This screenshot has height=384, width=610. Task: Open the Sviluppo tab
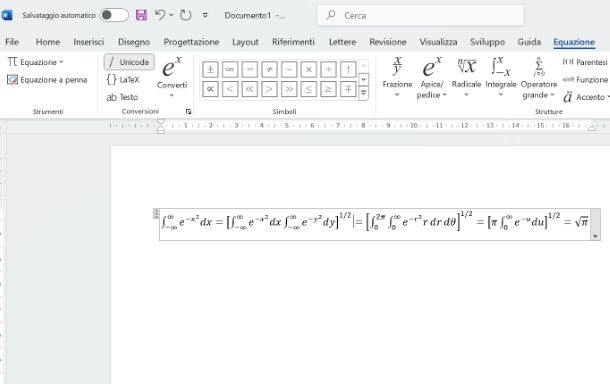tap(487, 42)
